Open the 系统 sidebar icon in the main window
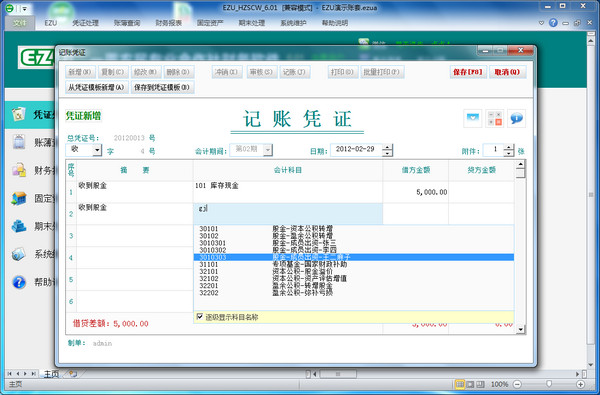Screen dimensions: 600x395 [18, 254]
